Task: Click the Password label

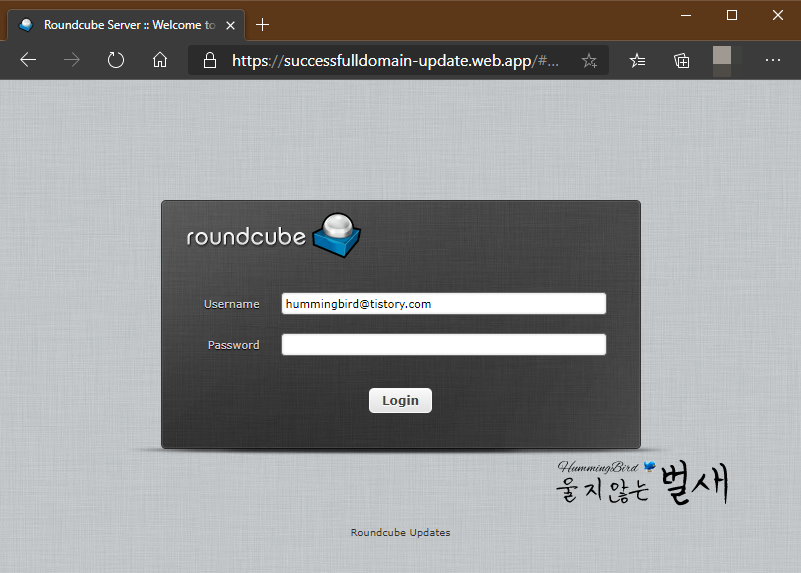Action: tap(233, 345)
